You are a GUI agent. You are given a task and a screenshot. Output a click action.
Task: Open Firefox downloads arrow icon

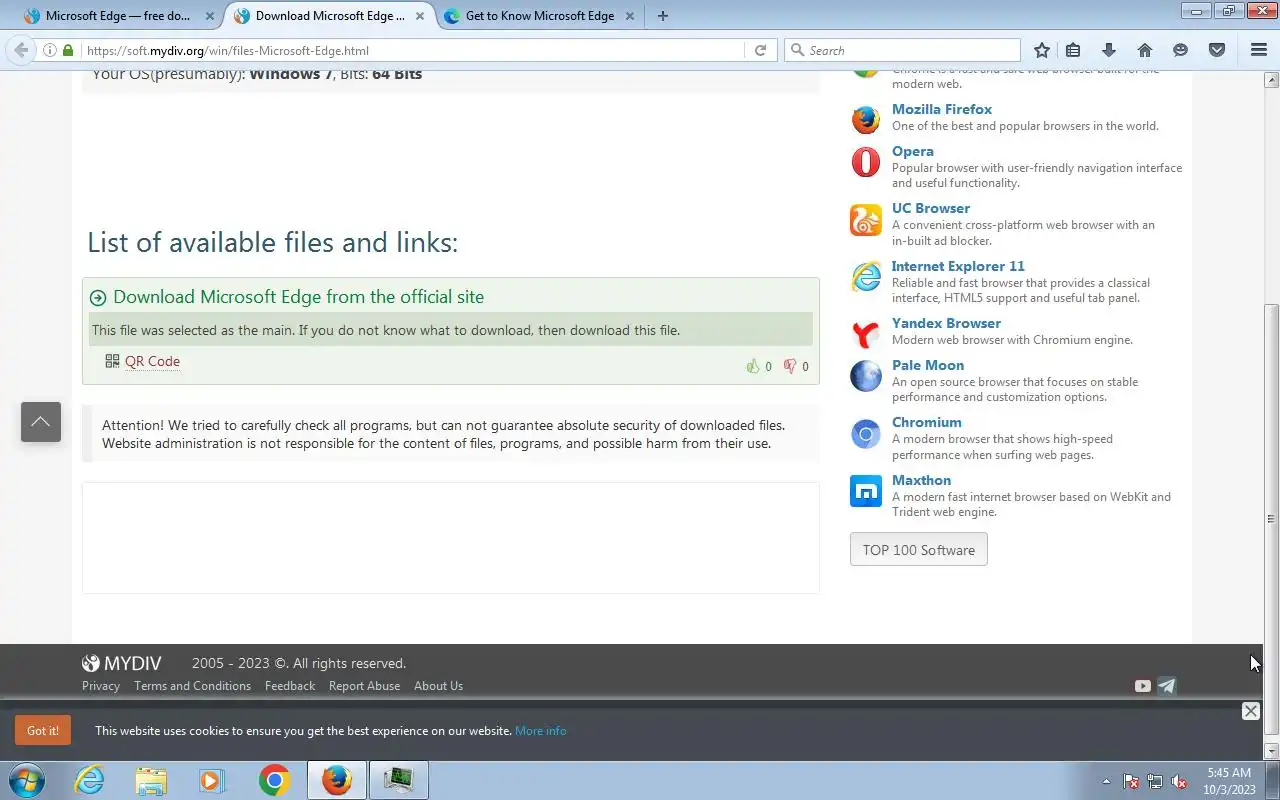[1109, 50]
